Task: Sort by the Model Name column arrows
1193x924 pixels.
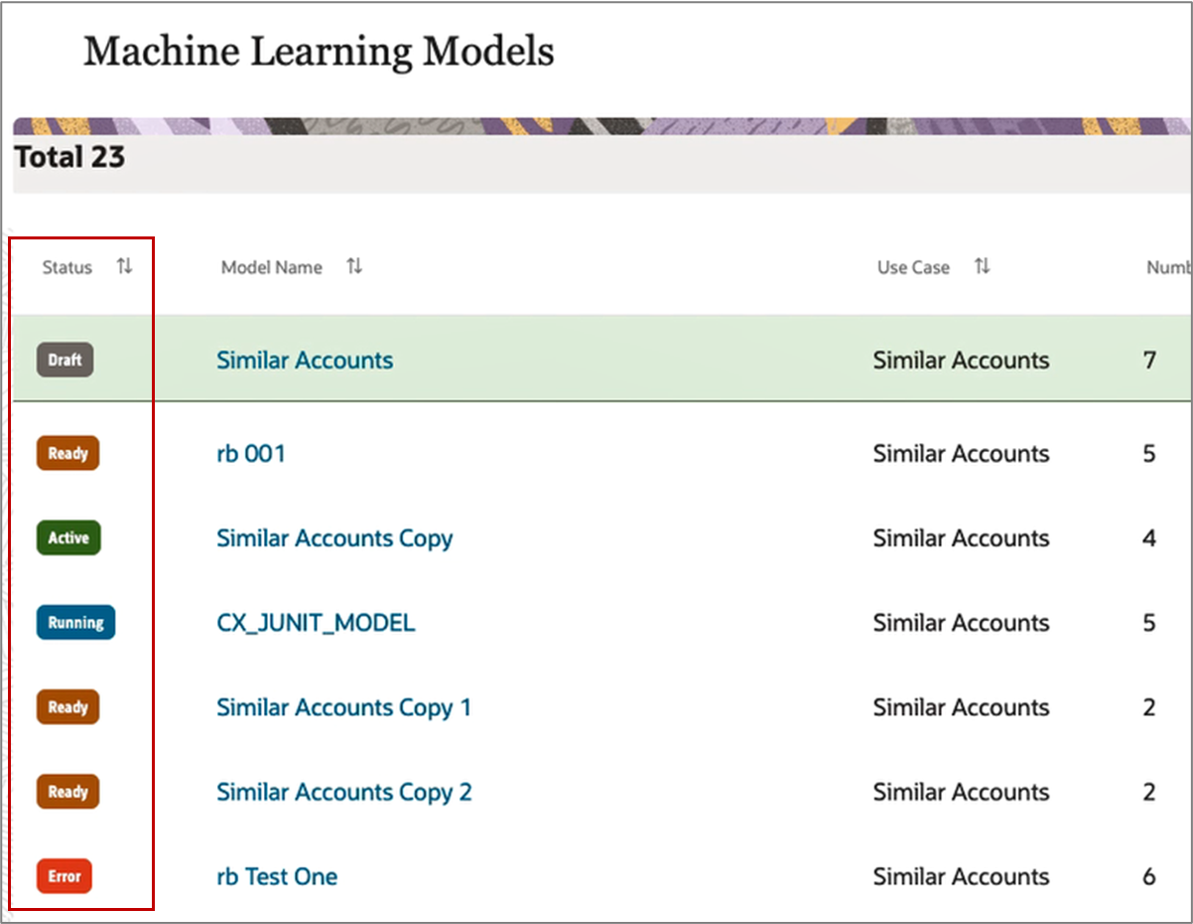Action: 355,266
